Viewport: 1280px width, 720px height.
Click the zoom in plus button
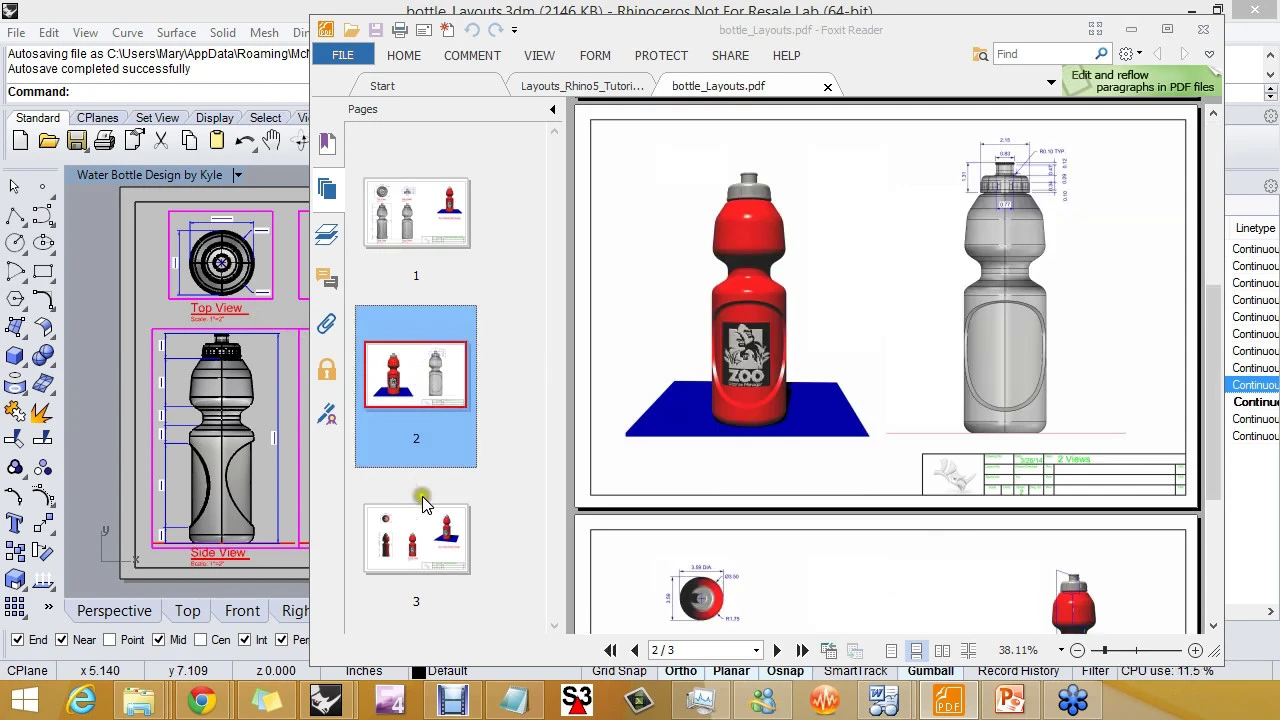coord(1195,651)
